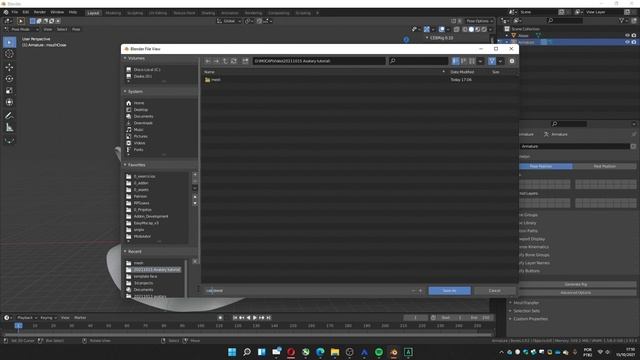Go forward in file browser history
Image resolution: width=640 pixels, height=360 pixels.
tap(216, 61)
